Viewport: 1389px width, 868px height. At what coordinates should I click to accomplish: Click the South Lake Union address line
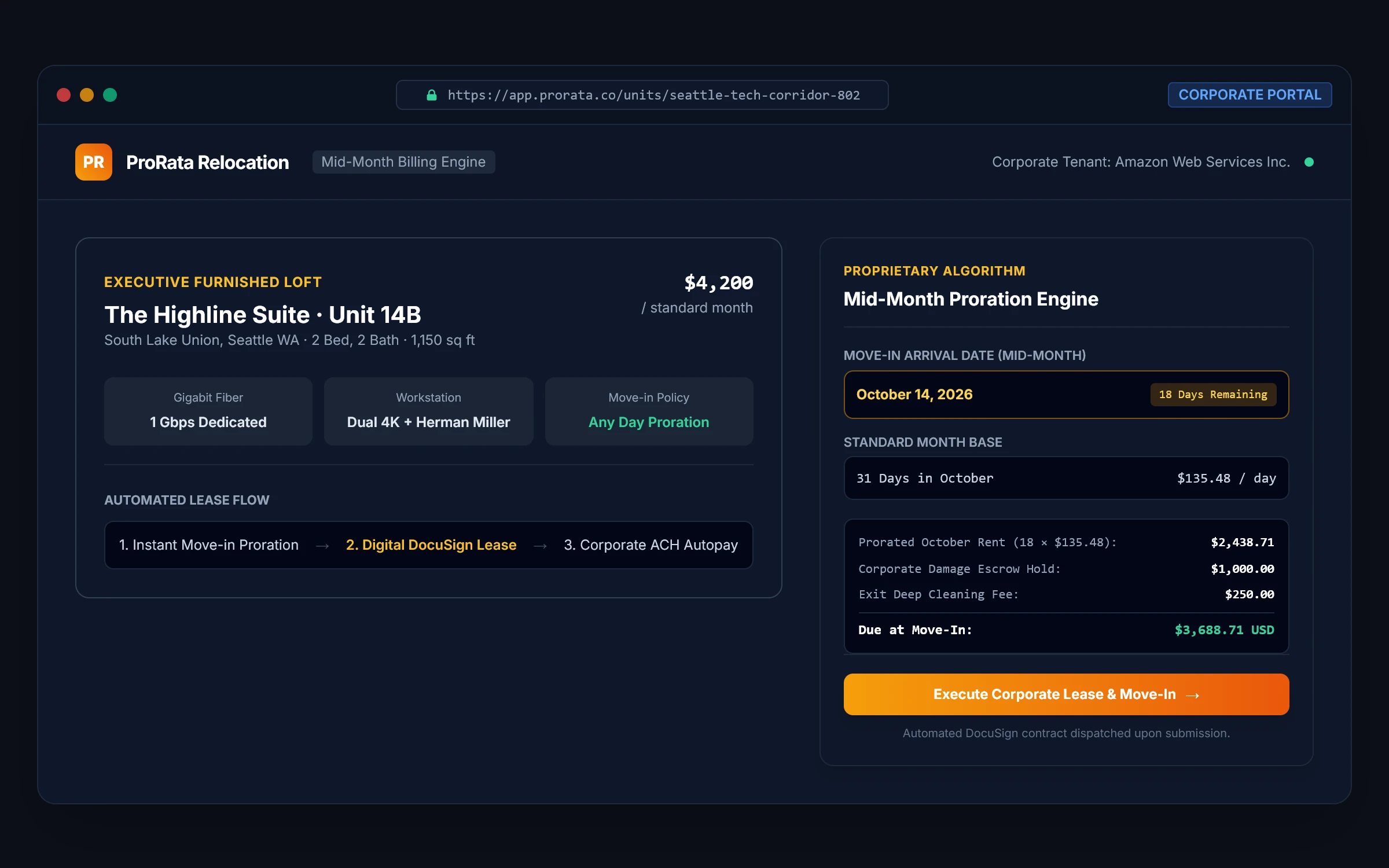coord(289,340)
